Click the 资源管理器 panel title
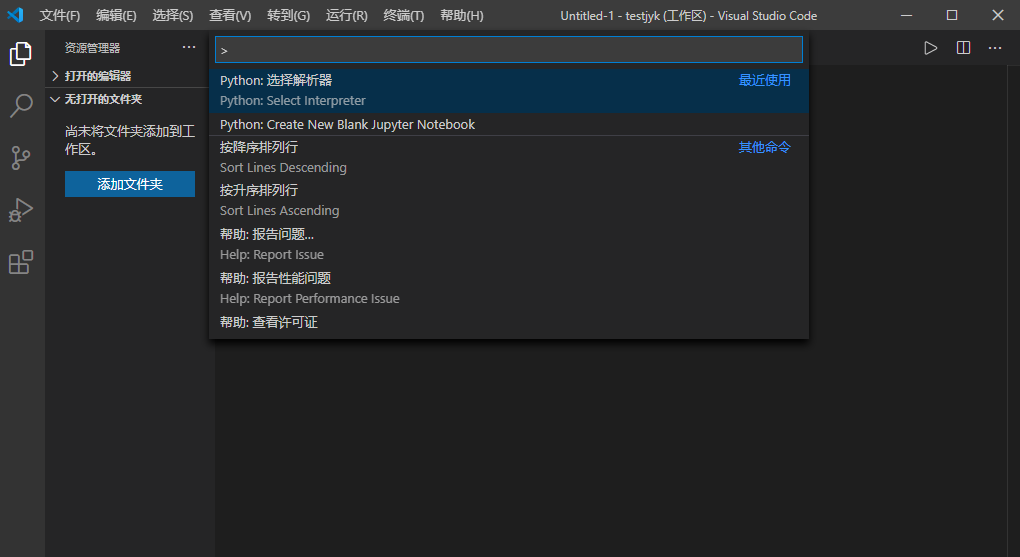The image size is (1020, 557). coord(92,48)
